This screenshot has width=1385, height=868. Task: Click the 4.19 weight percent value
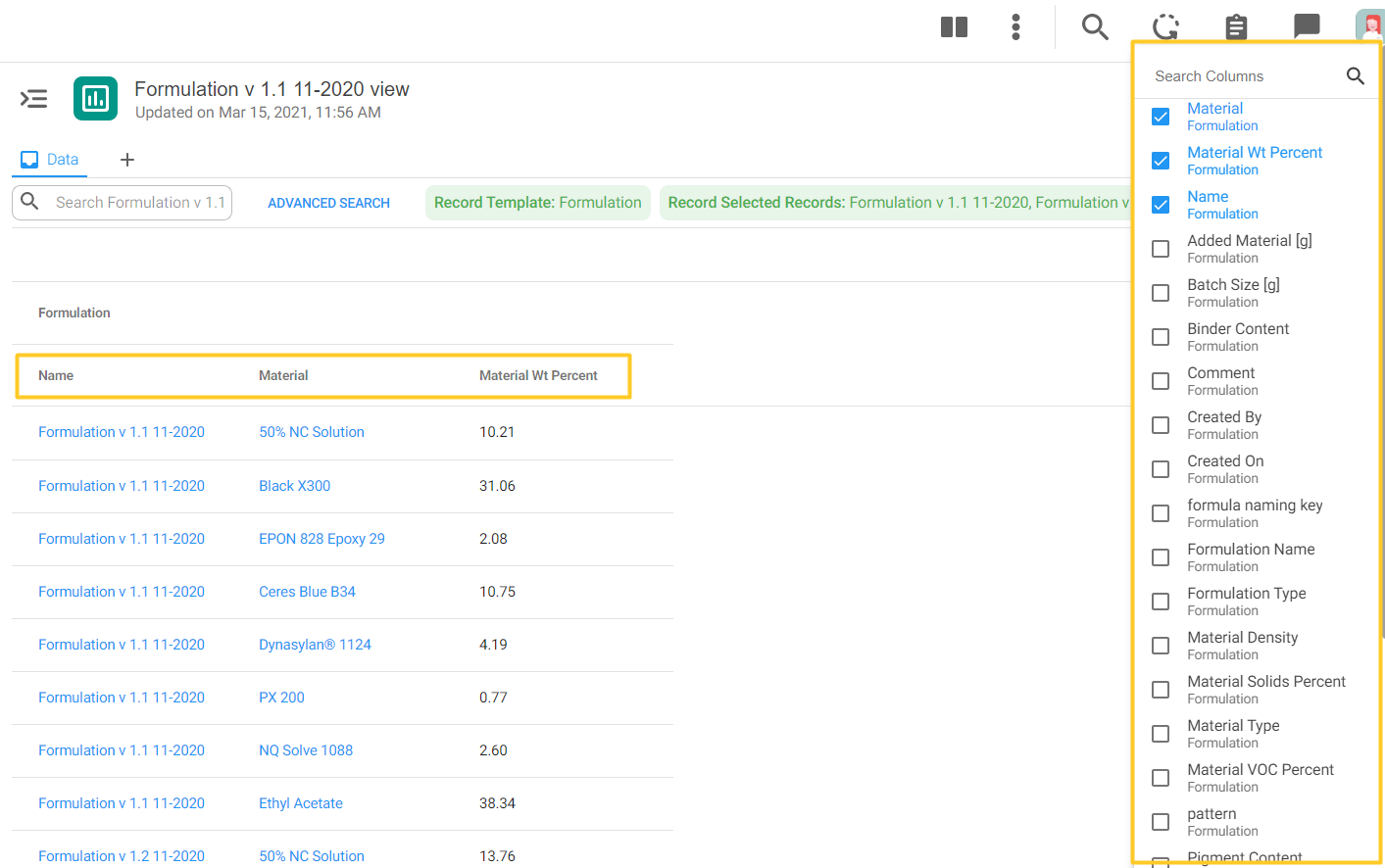coord(493,645)
